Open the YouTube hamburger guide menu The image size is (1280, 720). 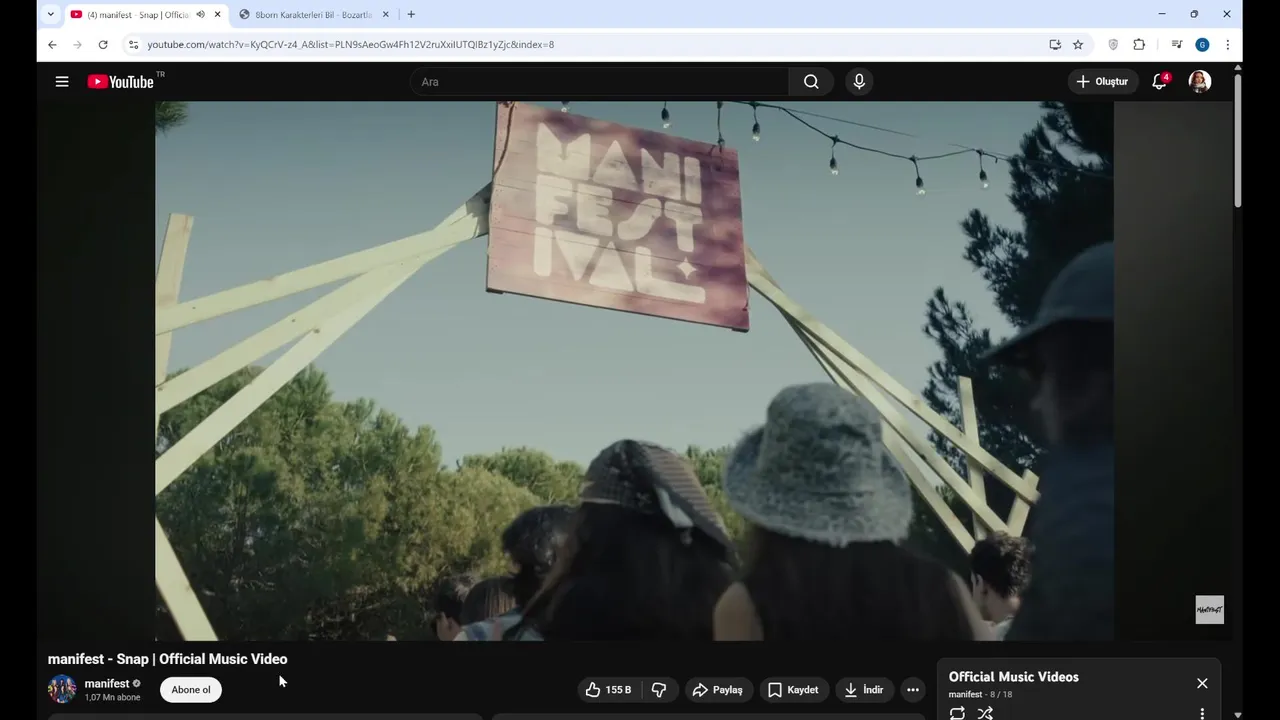[x=62, y=82]
